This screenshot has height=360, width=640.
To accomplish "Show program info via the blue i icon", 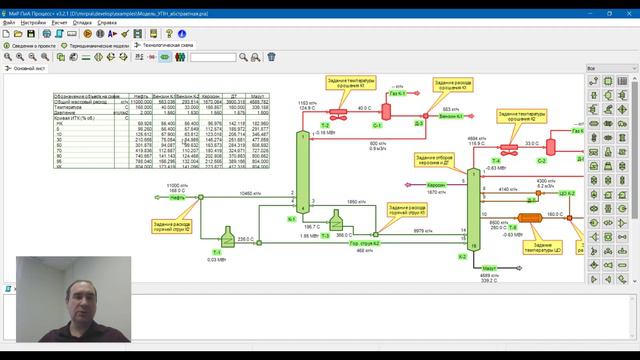I will (182, 34).
